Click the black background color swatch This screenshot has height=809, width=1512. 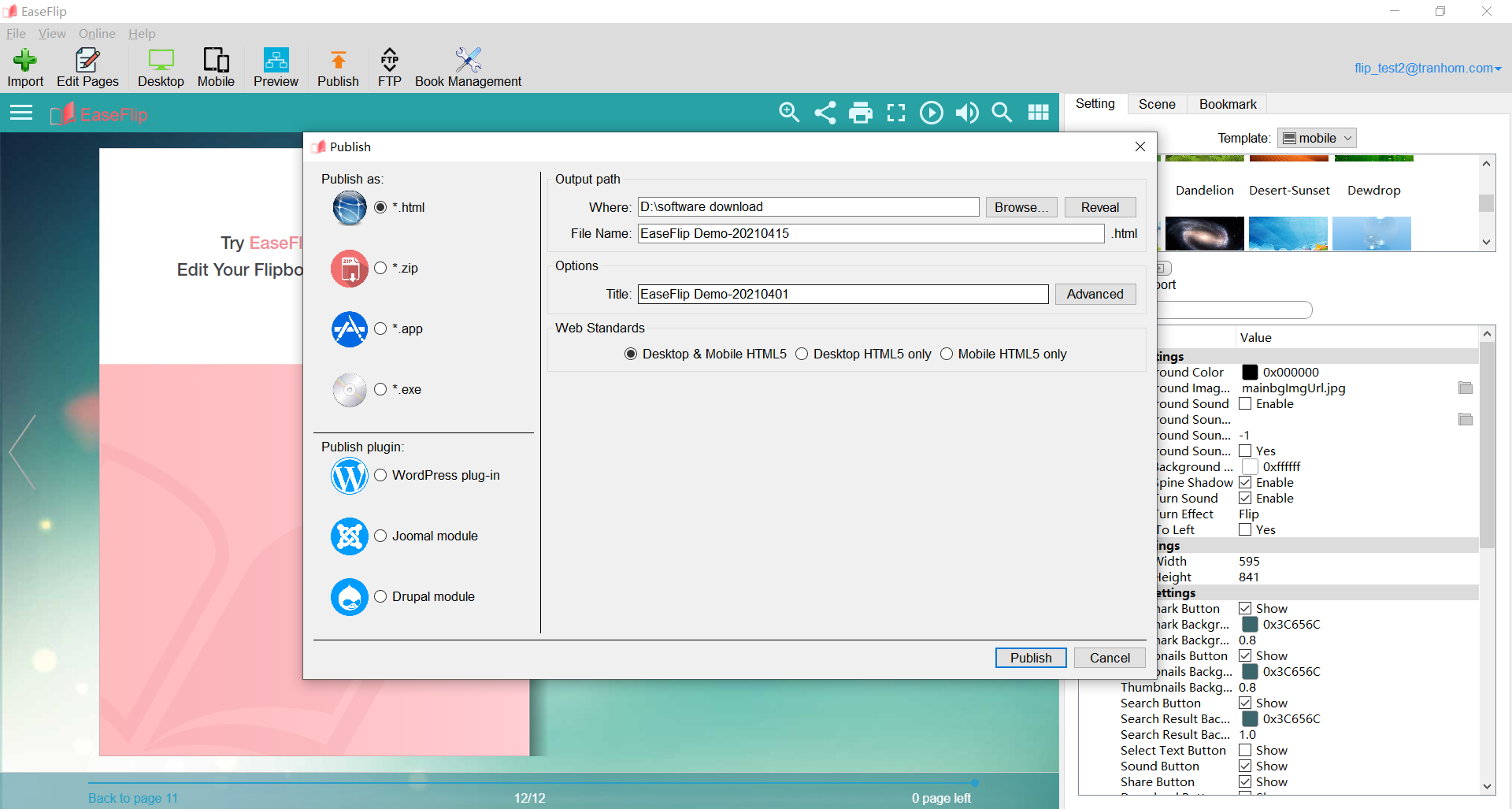point(1250,373)
